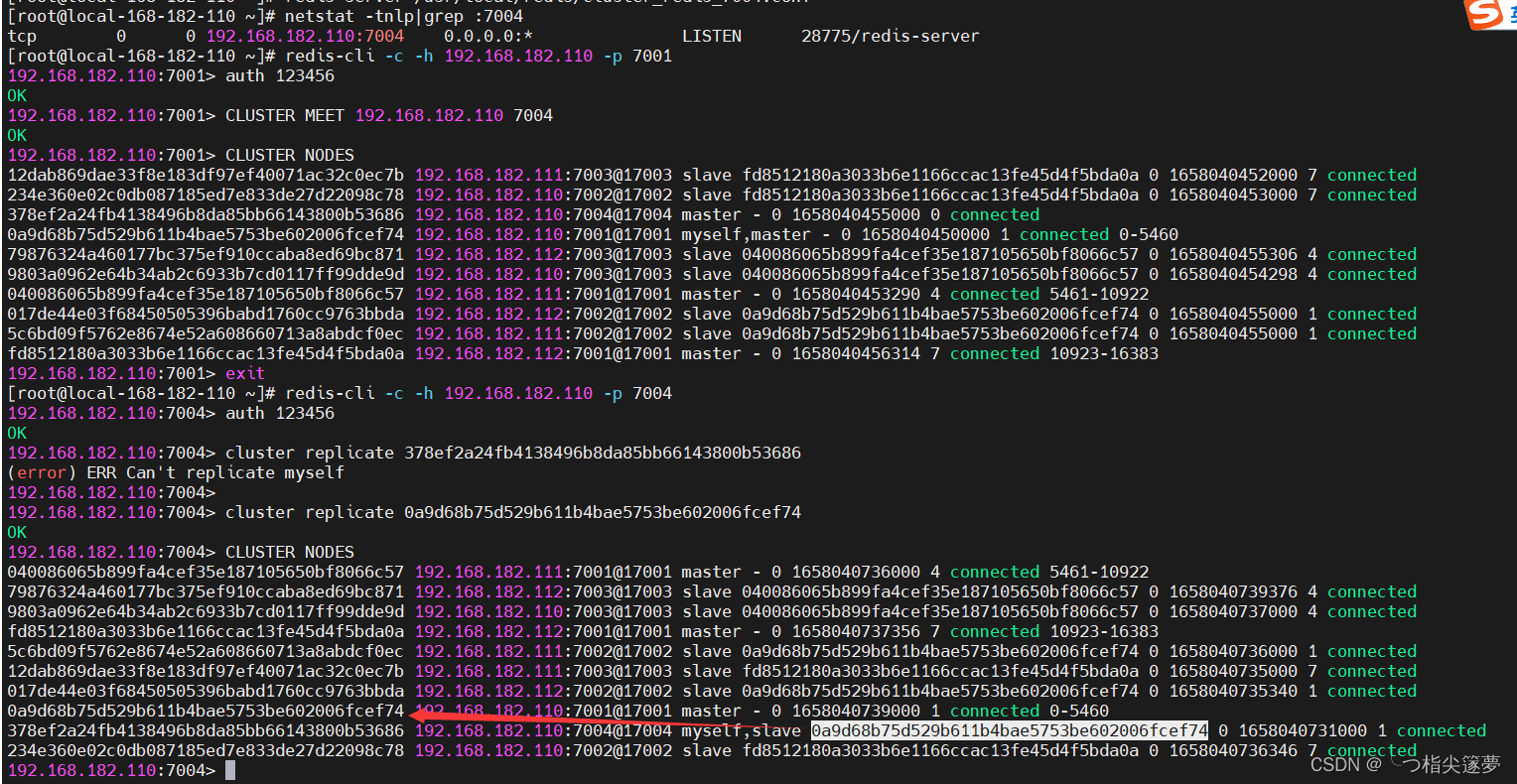Click the '0.0.0.0:*' foreign address

pos(488,36)
